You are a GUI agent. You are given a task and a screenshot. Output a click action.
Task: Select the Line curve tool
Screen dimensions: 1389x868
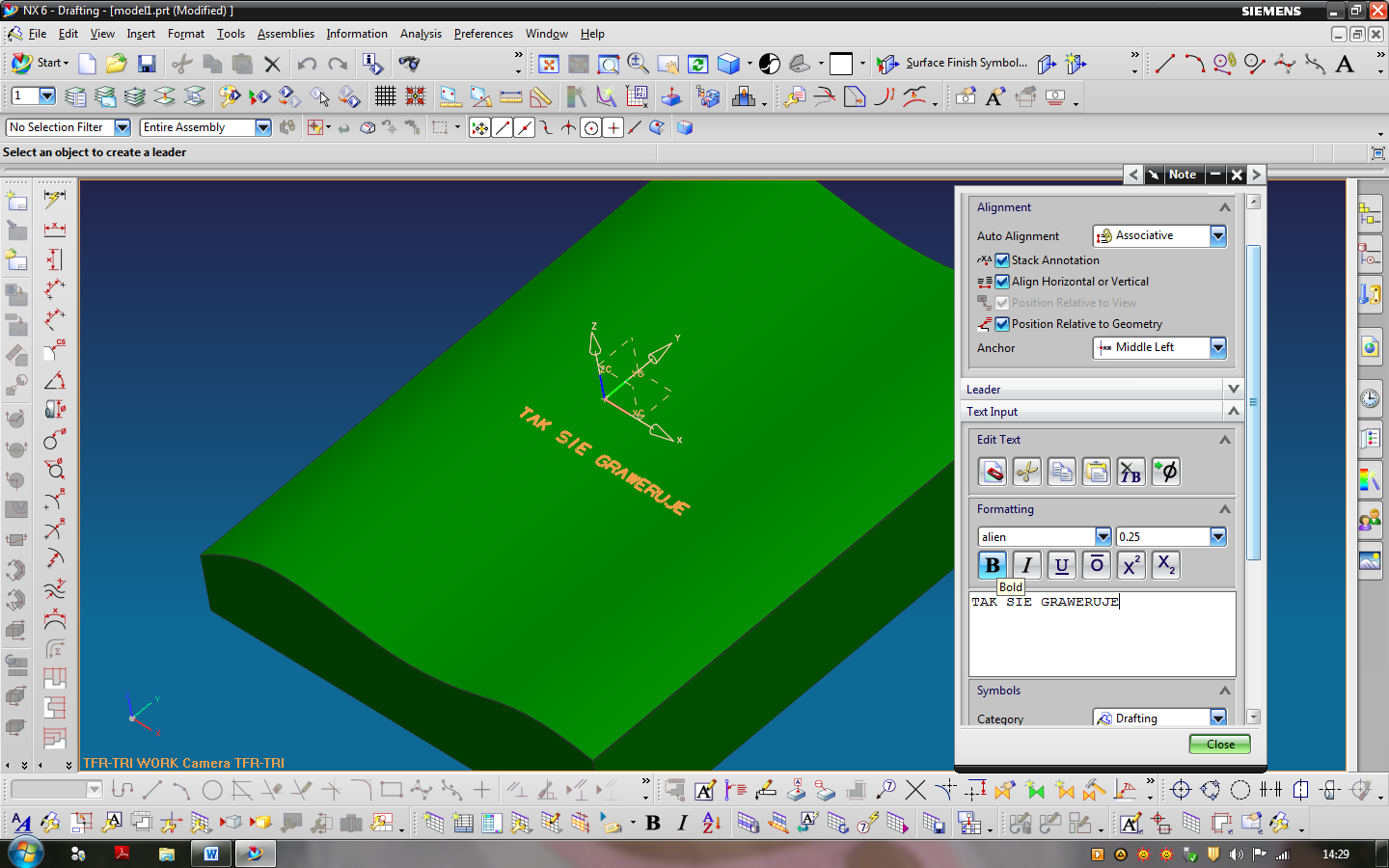1165,64
